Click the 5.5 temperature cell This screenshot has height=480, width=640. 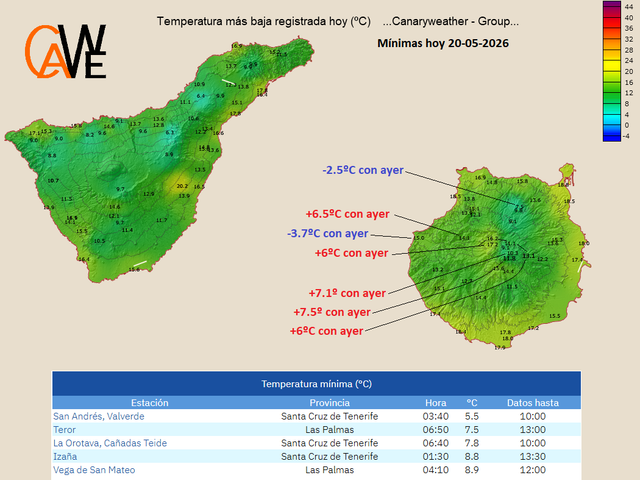click(x=472, y=416)
